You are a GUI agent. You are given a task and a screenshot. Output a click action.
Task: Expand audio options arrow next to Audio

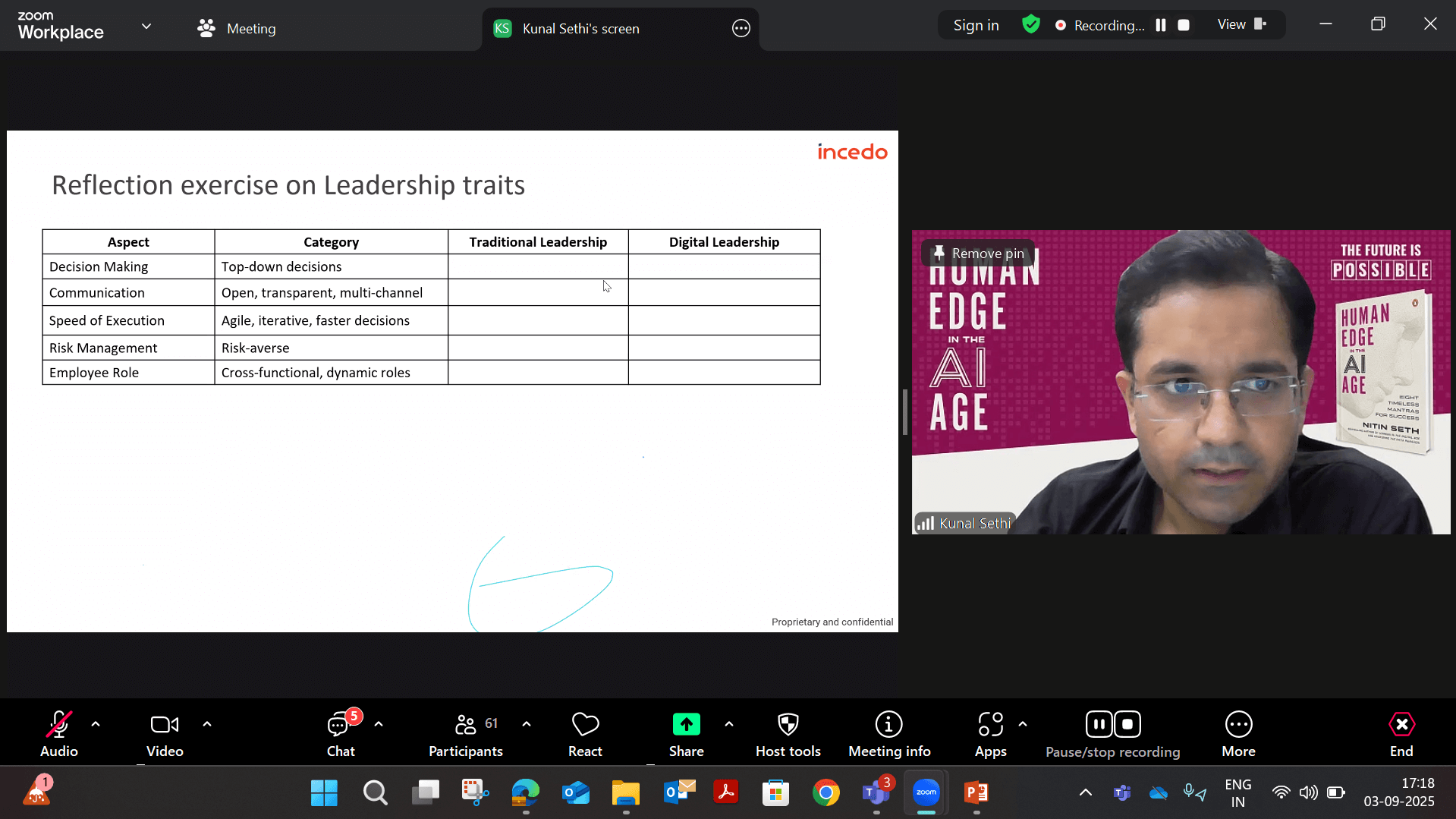(x=96, y=724)
